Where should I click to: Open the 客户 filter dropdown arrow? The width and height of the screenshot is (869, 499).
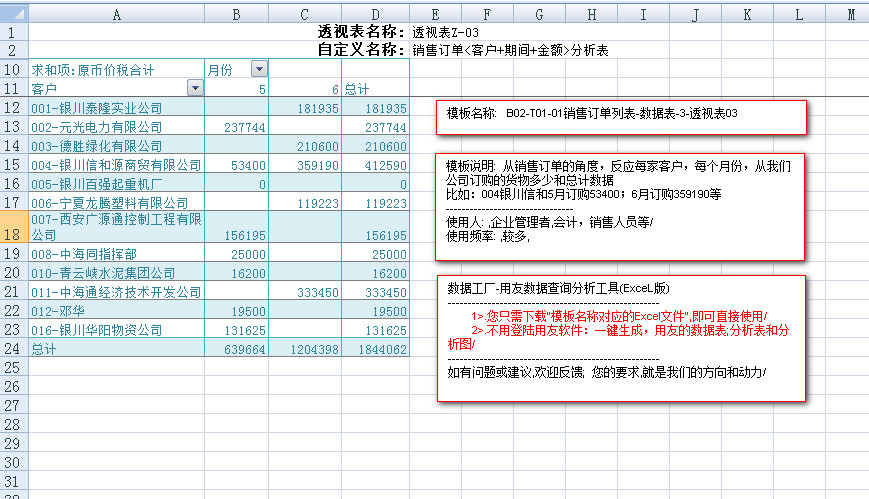(x=194, y=88)
